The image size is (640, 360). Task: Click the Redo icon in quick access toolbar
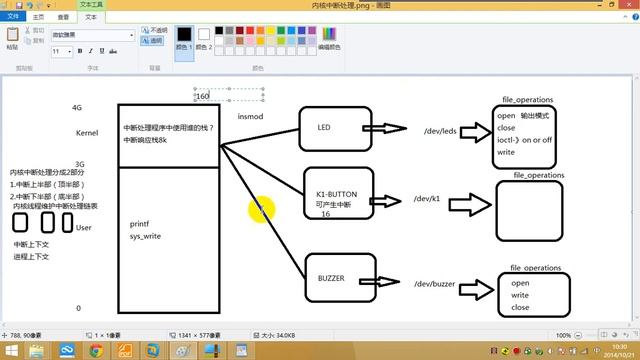[x=40, y=5]
